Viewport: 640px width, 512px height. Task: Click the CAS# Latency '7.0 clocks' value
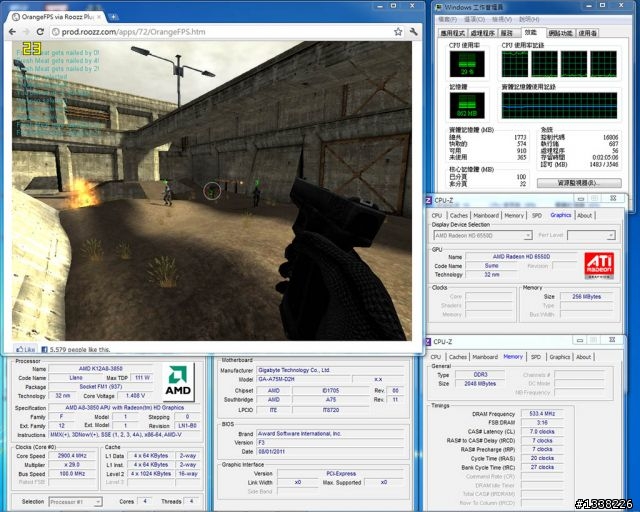(x=542, y=432)
